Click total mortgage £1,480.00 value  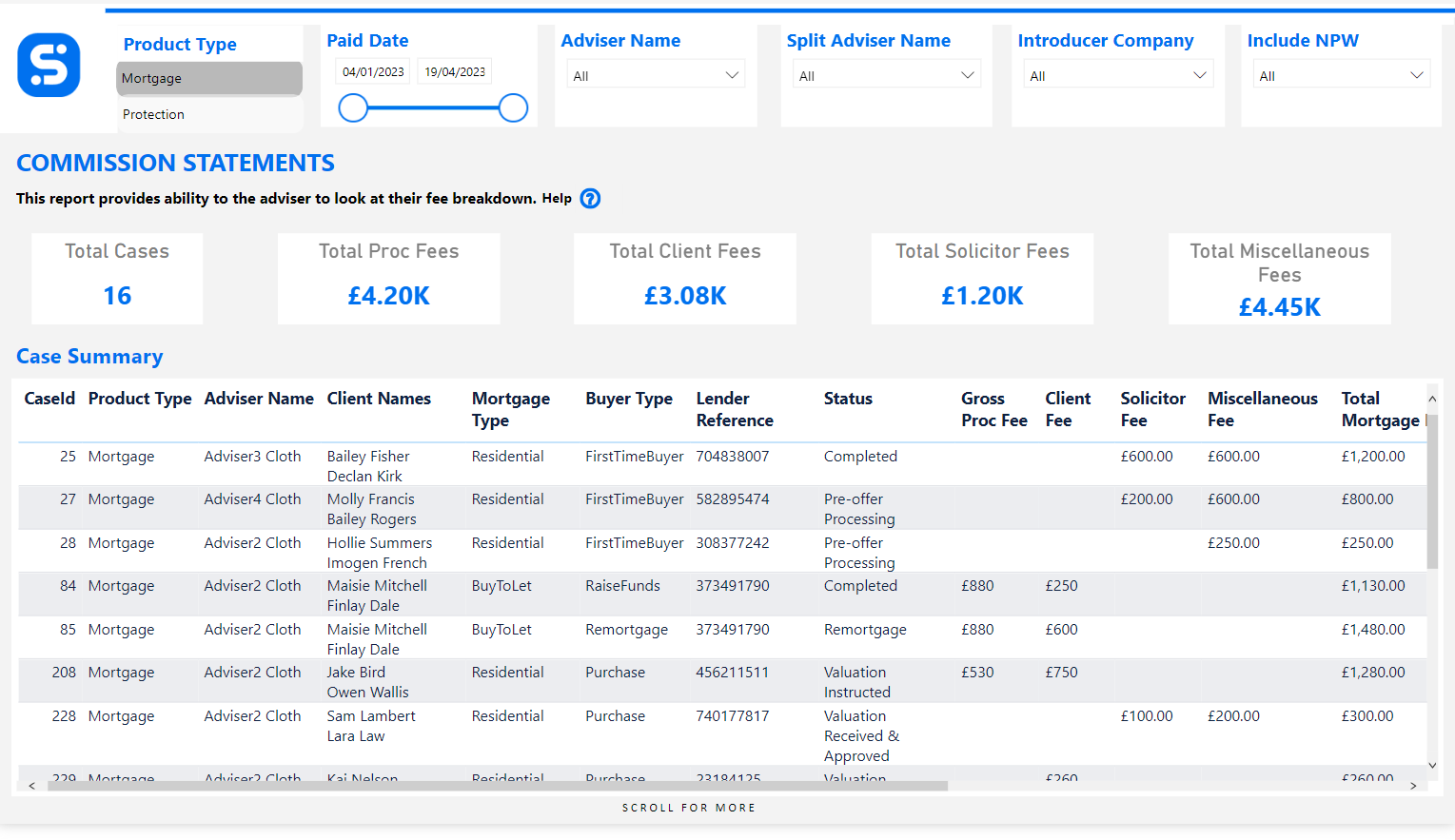[x=1372, y=630]
